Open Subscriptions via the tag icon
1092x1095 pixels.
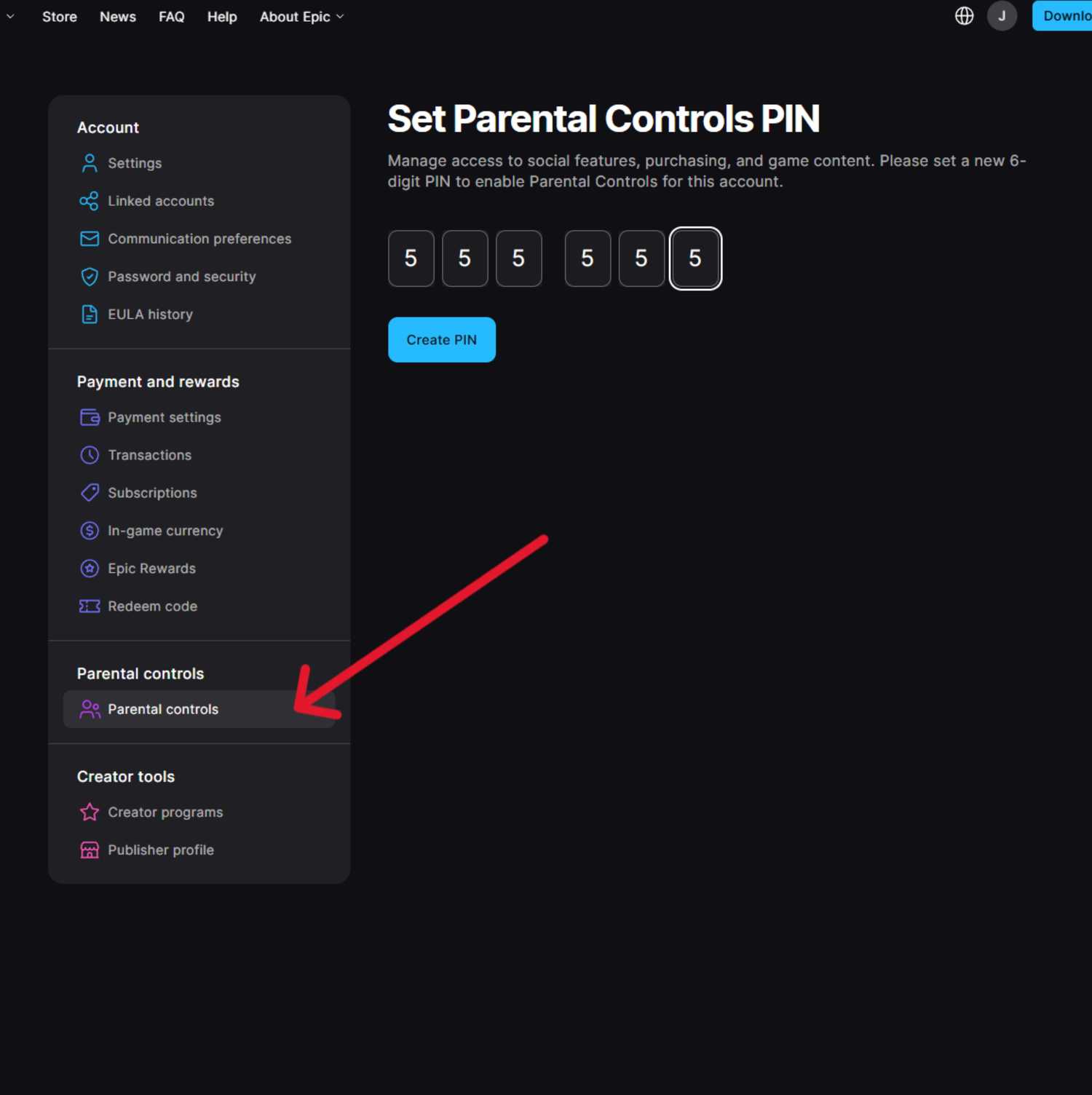(89, 492)
